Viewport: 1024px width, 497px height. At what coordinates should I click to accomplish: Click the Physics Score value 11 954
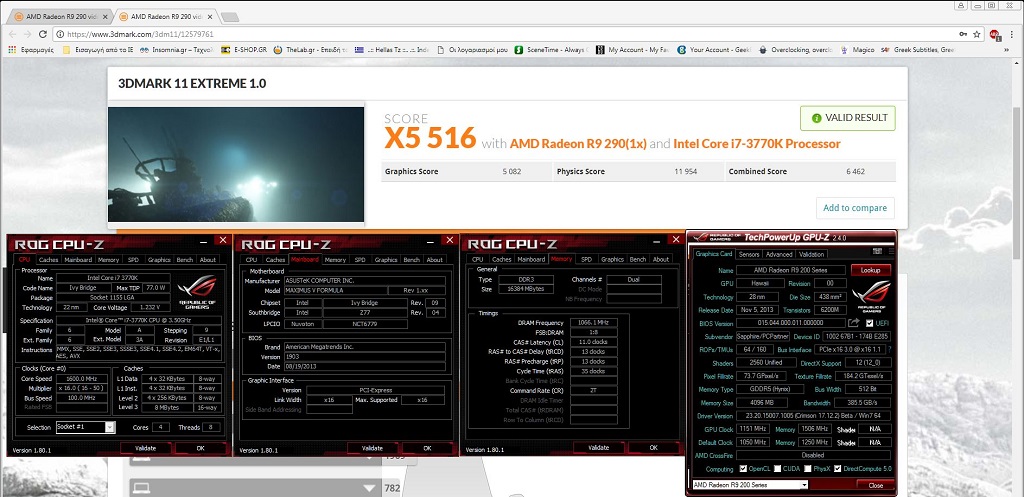(x=686, y=172)
